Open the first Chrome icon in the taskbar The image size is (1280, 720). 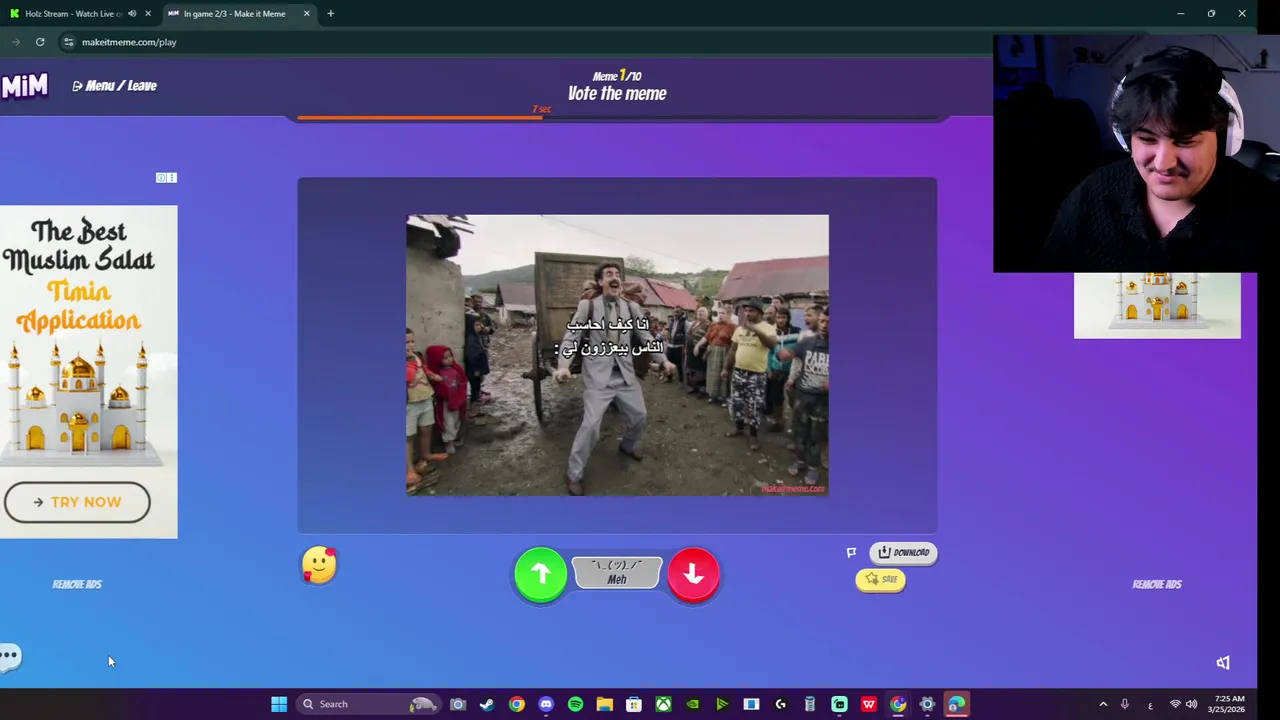(x=516, y=704)
